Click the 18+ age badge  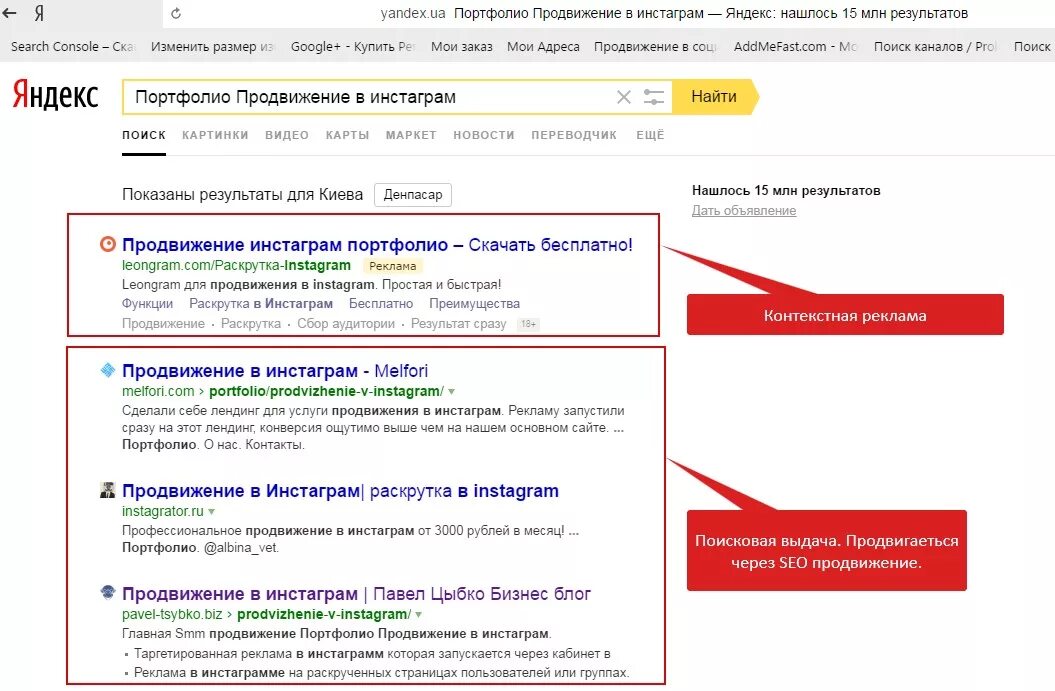528,324
